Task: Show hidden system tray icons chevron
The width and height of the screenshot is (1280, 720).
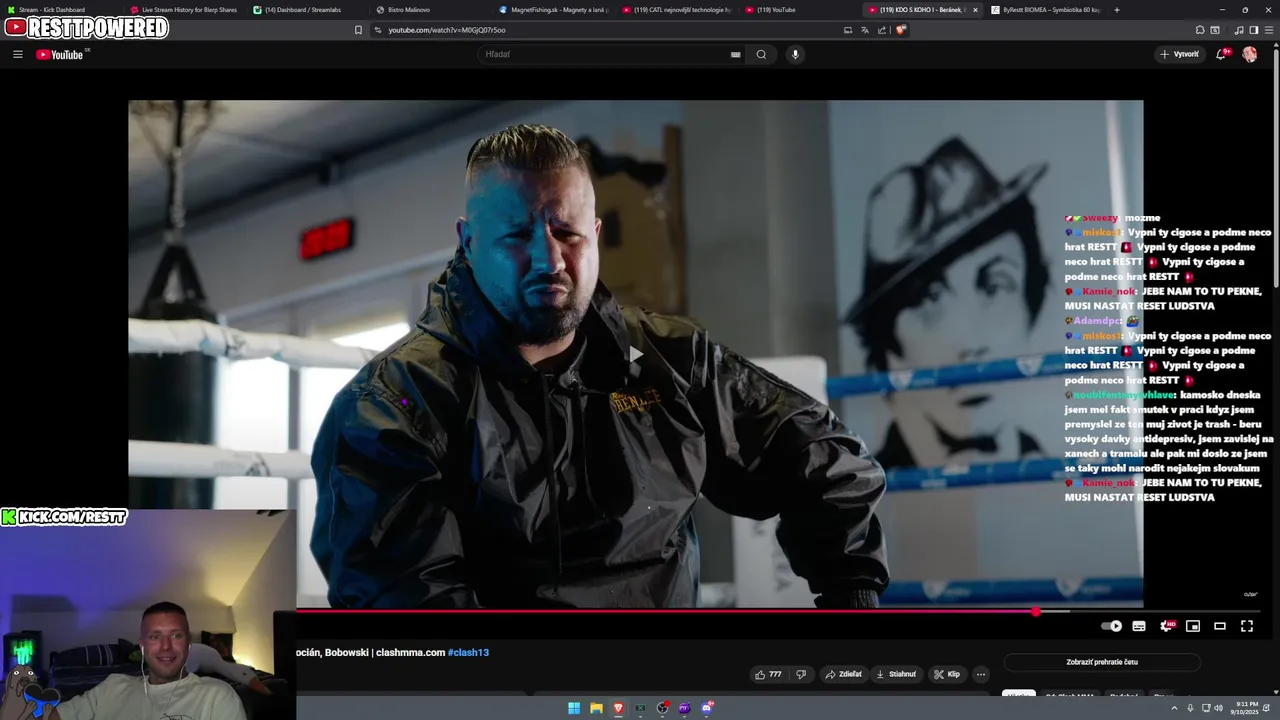Action: (1174, 708)
